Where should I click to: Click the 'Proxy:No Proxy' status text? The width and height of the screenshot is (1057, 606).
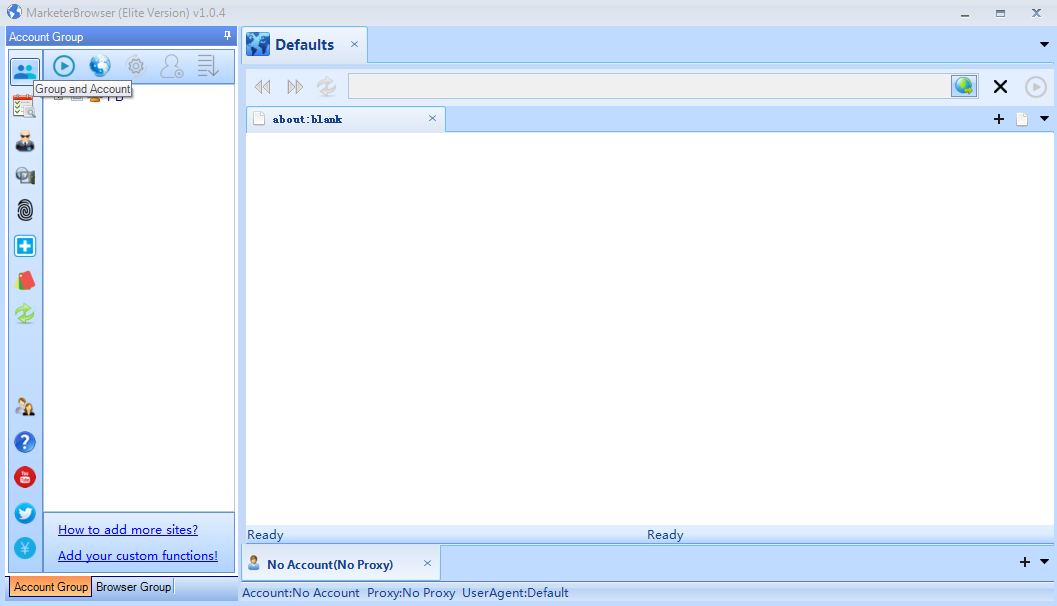(x=411, y=593)
